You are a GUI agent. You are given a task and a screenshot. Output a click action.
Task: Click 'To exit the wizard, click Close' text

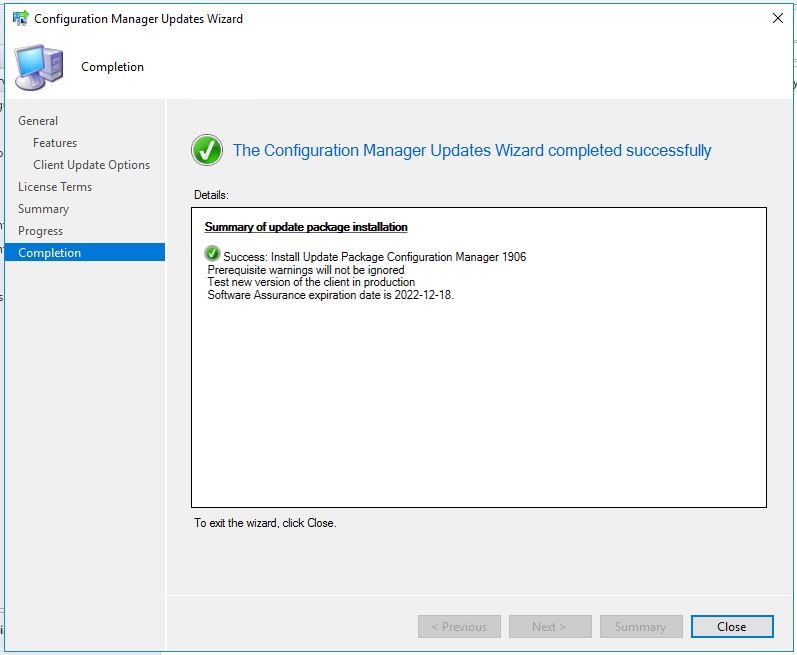coord(265,523)
